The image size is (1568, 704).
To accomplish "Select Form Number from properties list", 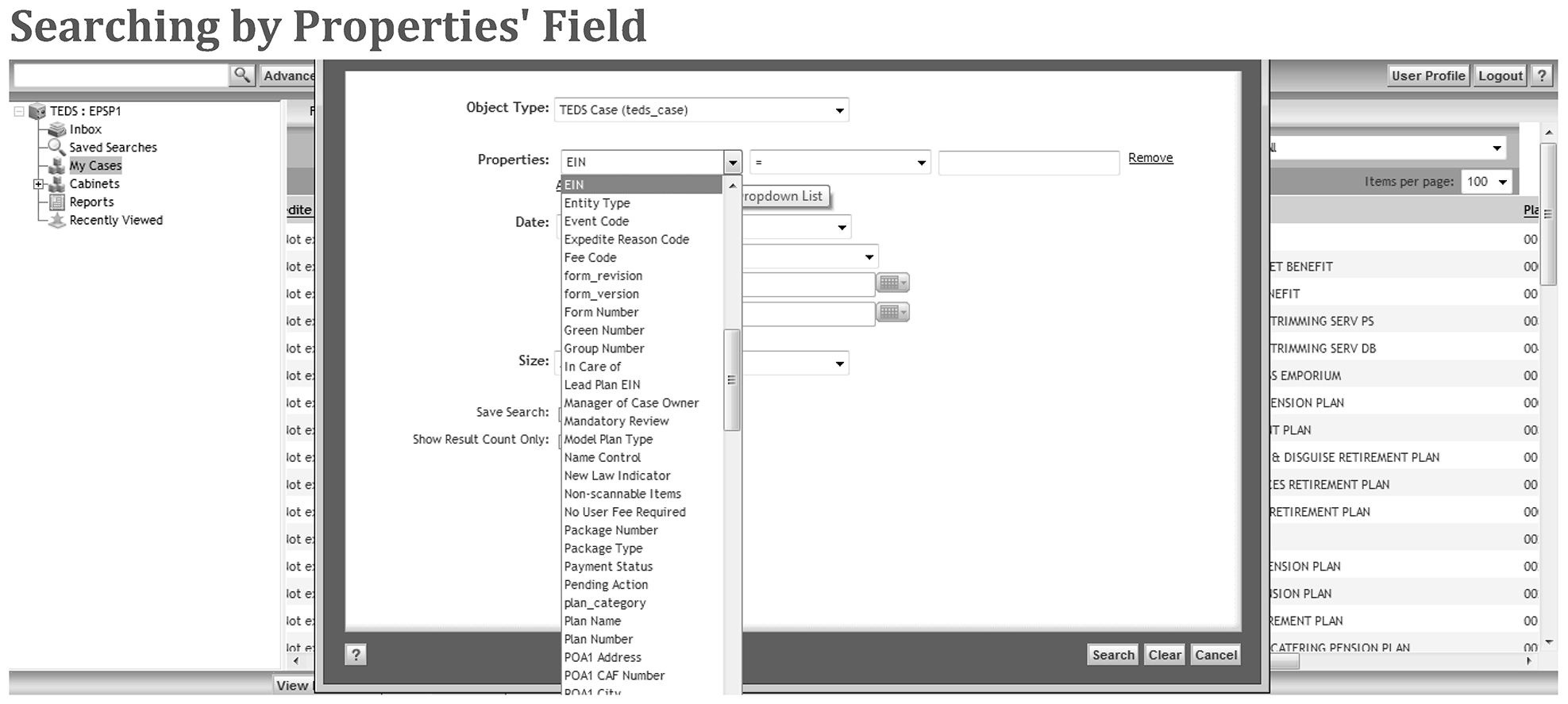I will (x=601, y=313).
